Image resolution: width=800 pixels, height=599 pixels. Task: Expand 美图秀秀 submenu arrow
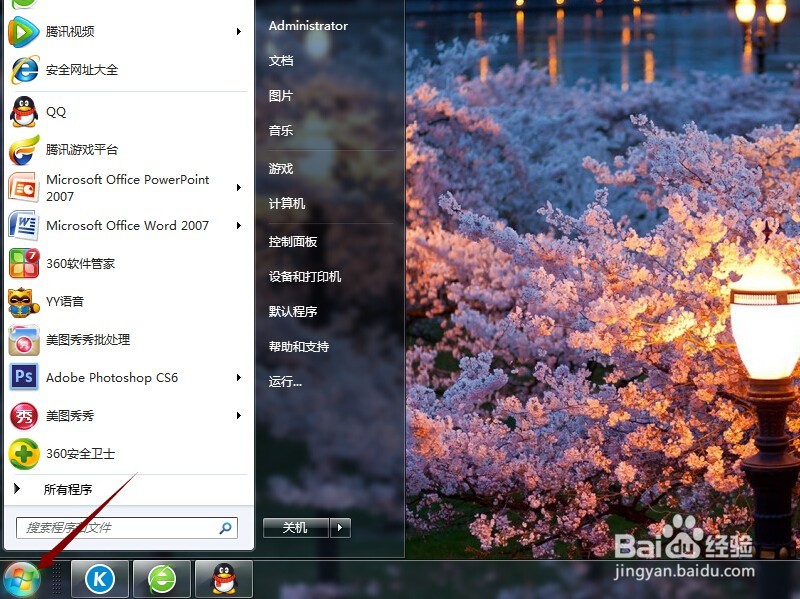pos(239,416)
